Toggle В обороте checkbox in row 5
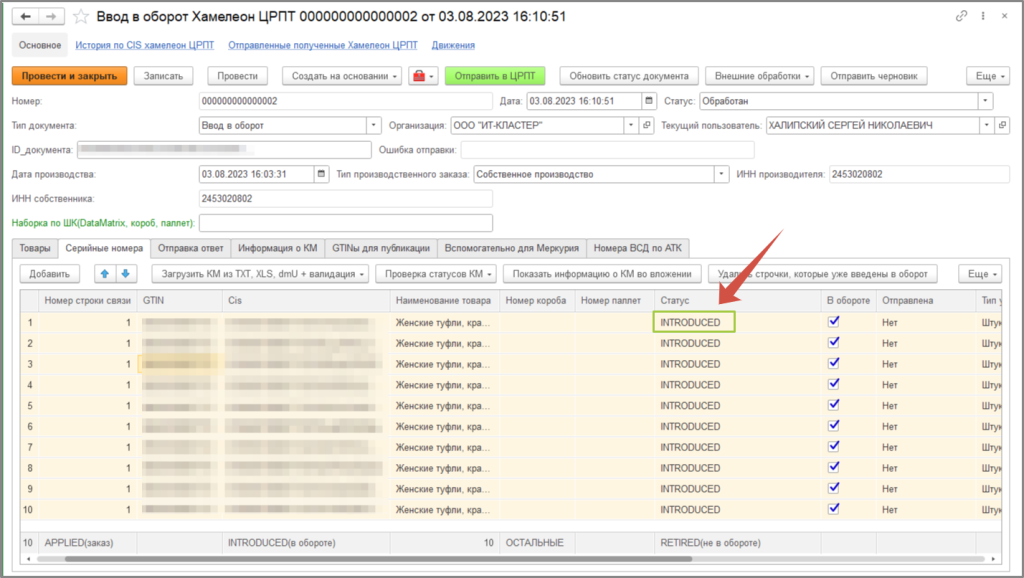Screen dimensions: 1024x578 point(833,405)
